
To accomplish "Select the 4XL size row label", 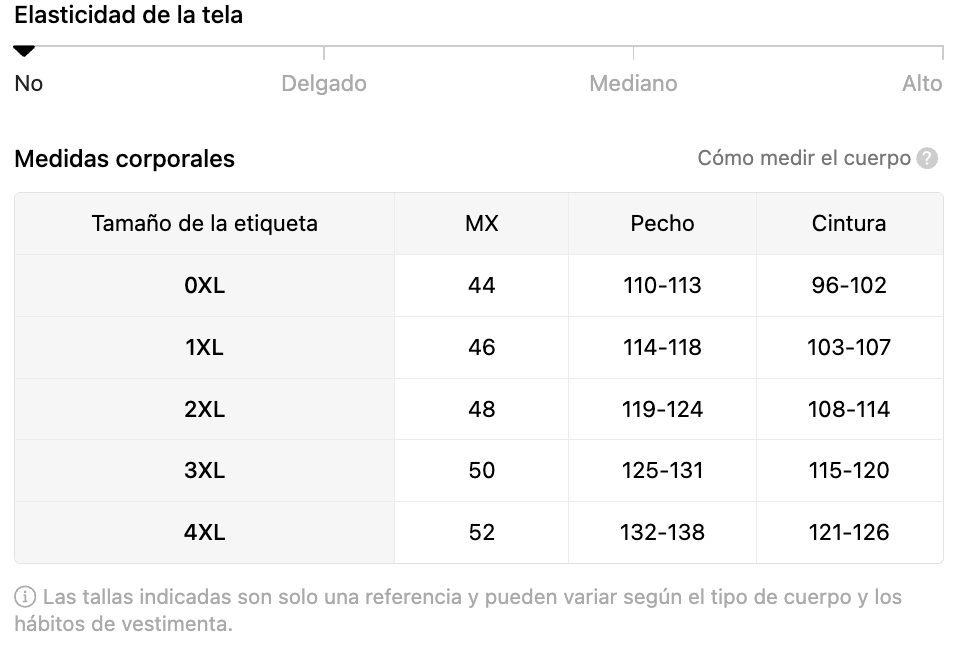I will point(205,533).
